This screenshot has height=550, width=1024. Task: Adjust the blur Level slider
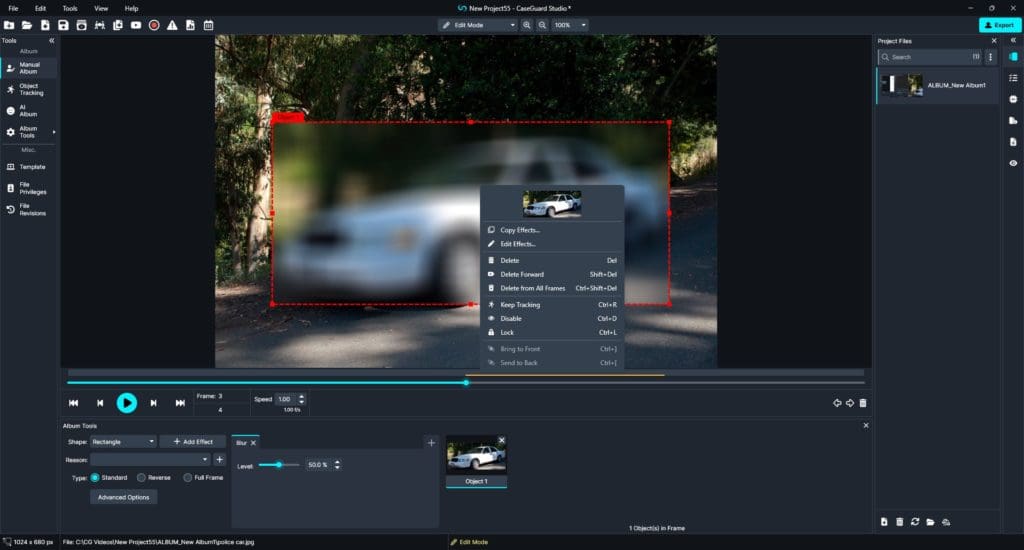tap(279, 464)
